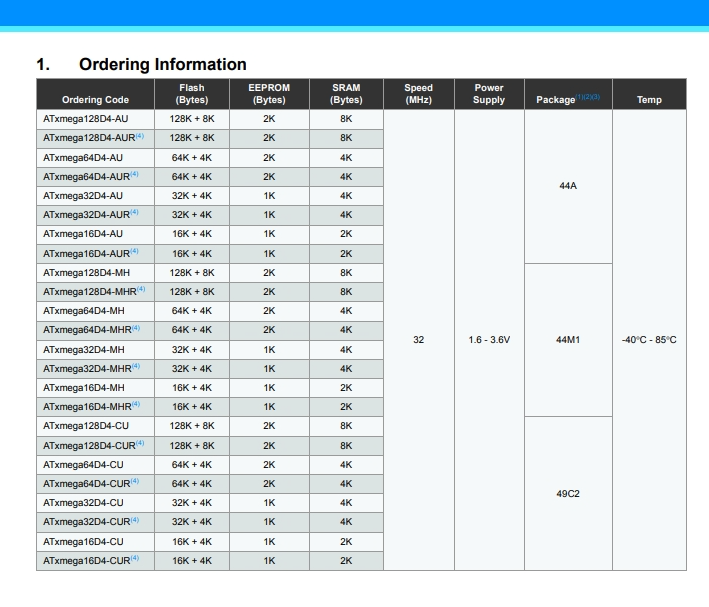Click the '32' speed value cell
The height and width of the screenshot is (607, 709).
(419, 340)
